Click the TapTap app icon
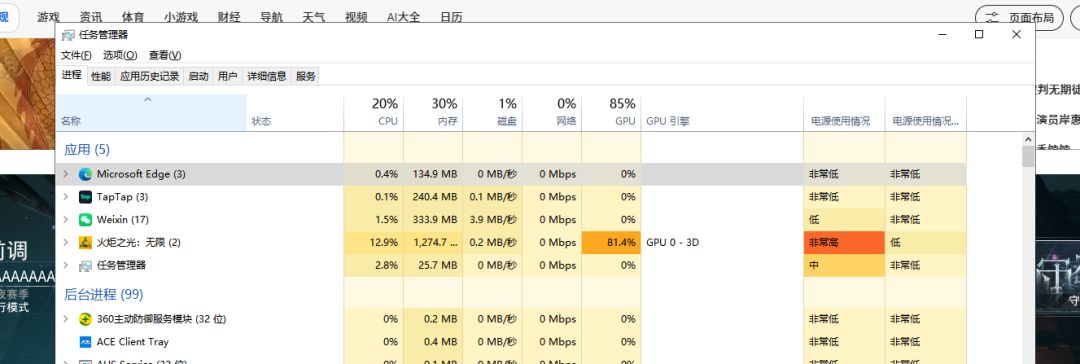 click(85, 197)
